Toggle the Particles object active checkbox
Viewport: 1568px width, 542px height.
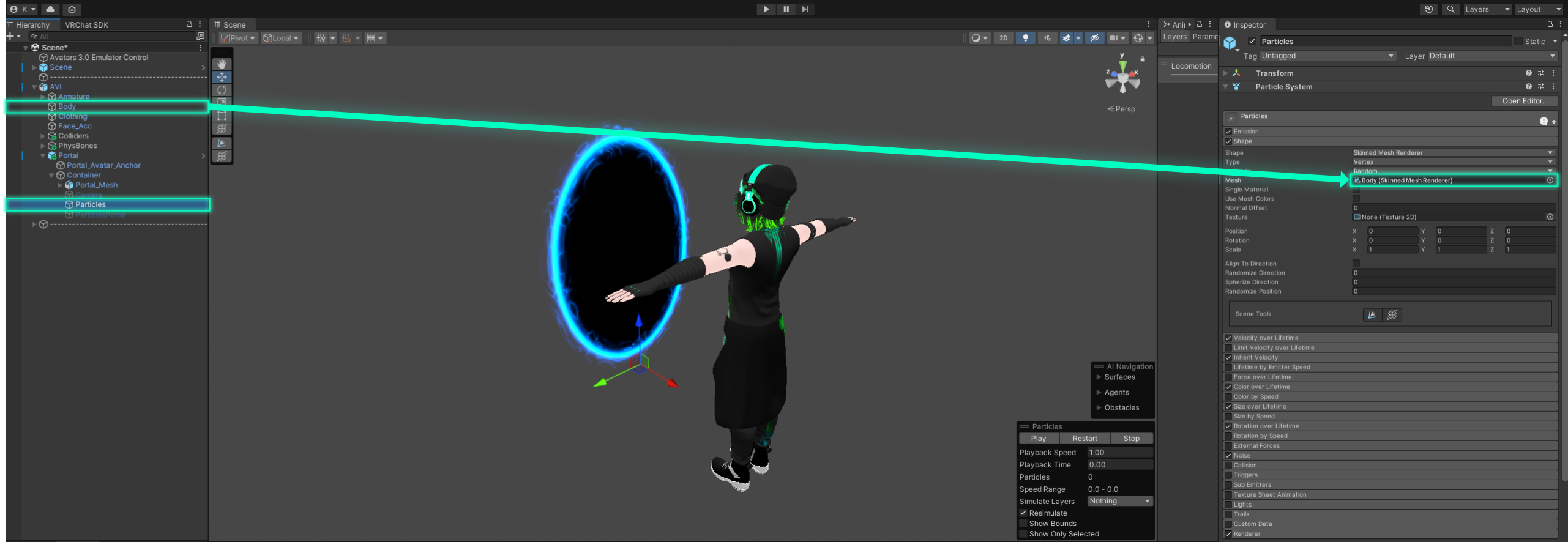tap(1252, 41)
